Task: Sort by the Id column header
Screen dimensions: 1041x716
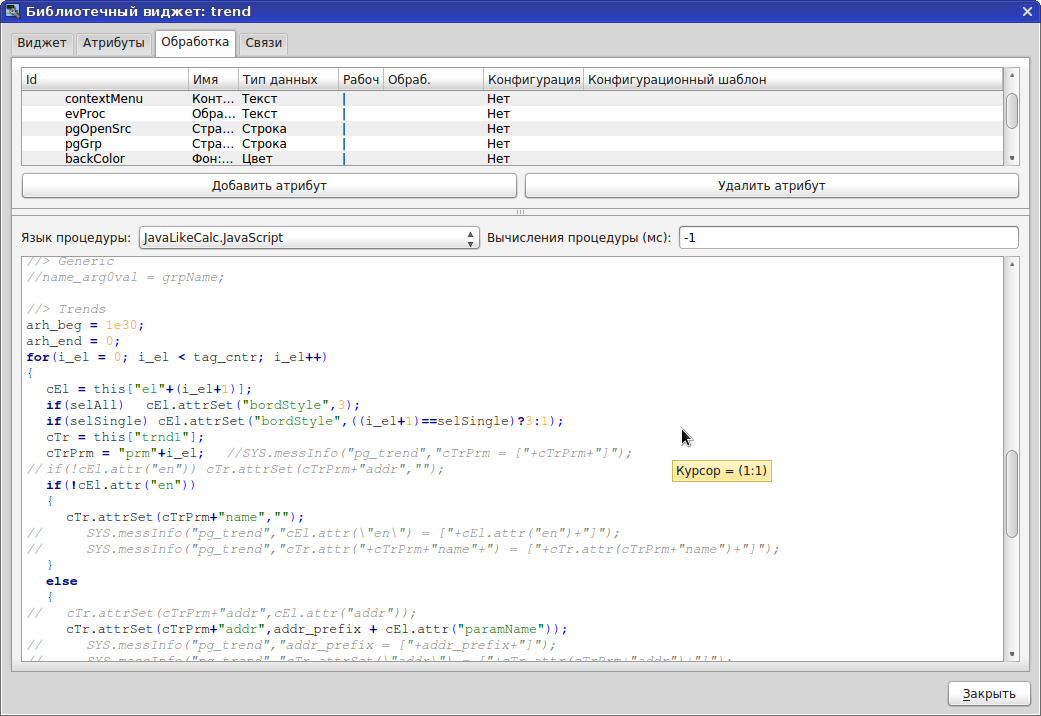Action: (105, 79)
